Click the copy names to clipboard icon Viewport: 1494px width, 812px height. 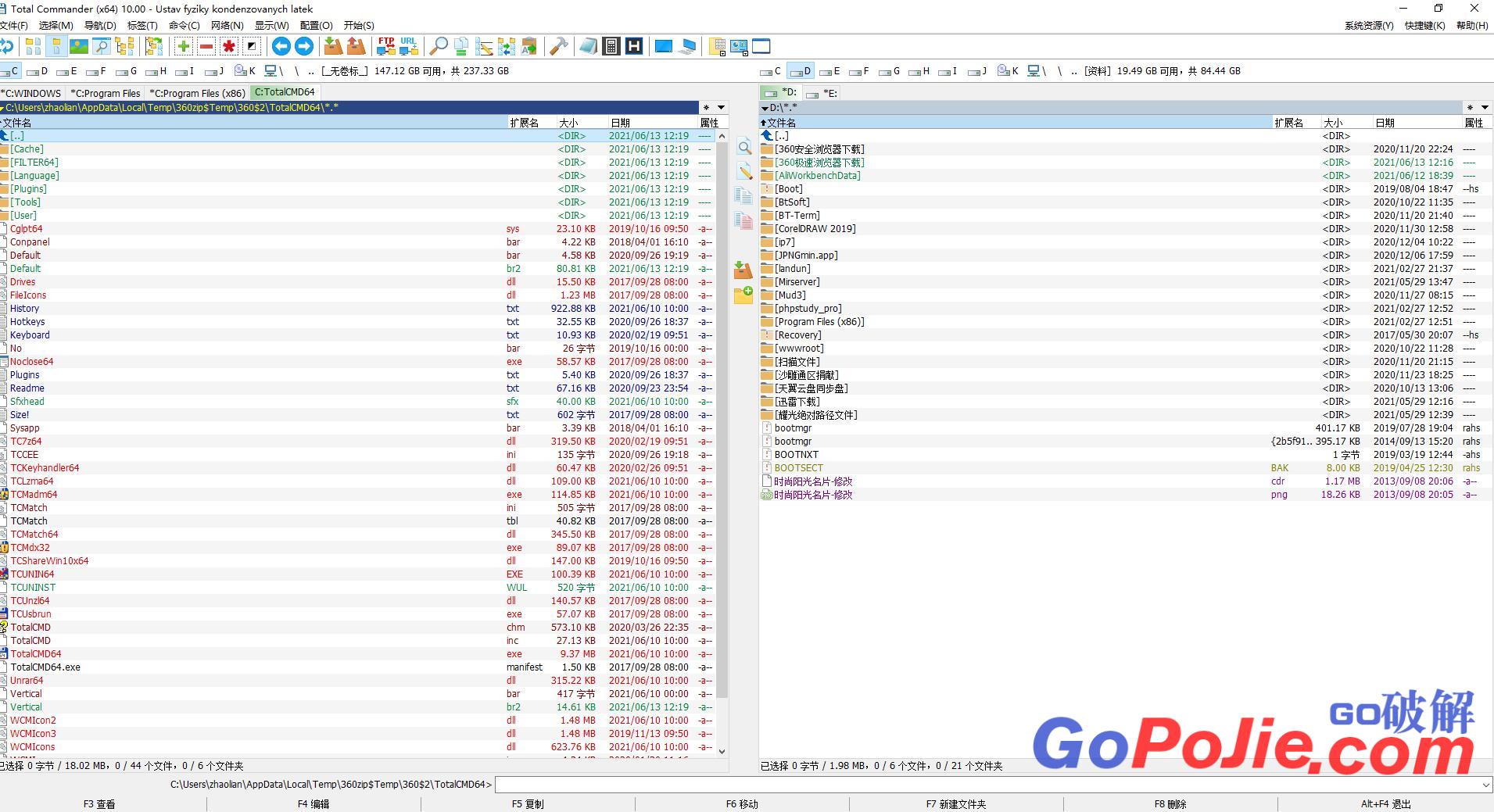(x=529, y=47)
